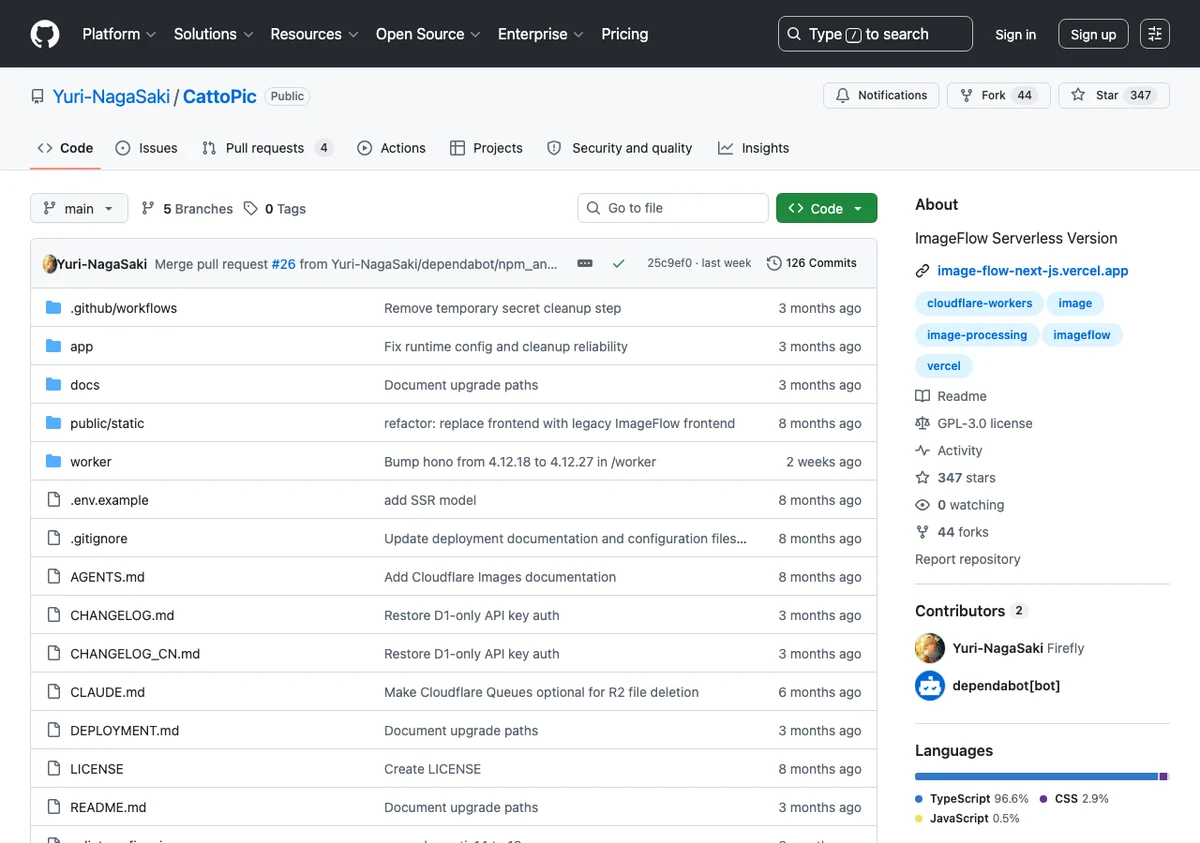Viewport: 1200px width, 843px height.
Task: Open the Pull requests tab
Action: click(267, 148)
